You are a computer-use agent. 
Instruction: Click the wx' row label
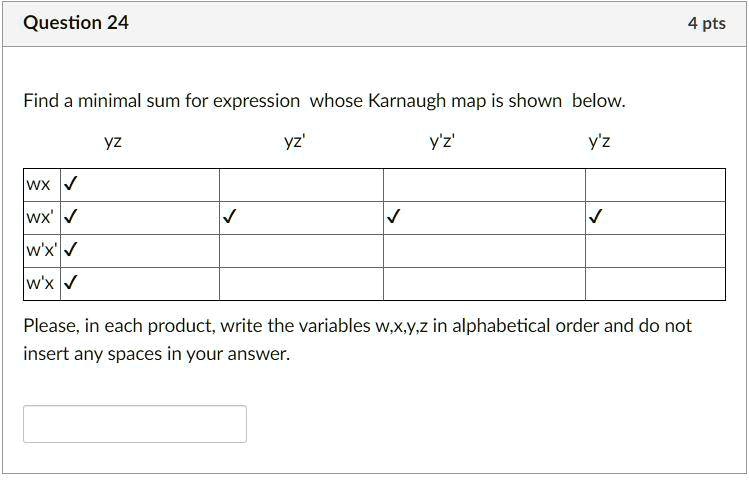[40, 217]
